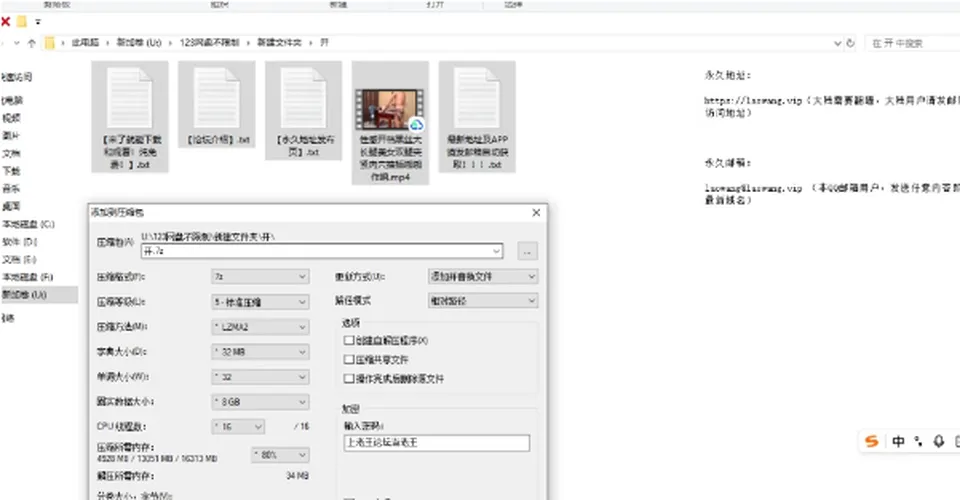The image size is (960, 500).
Task: Select the mp4 video file thumbnail
Action: tap(389, 109)
